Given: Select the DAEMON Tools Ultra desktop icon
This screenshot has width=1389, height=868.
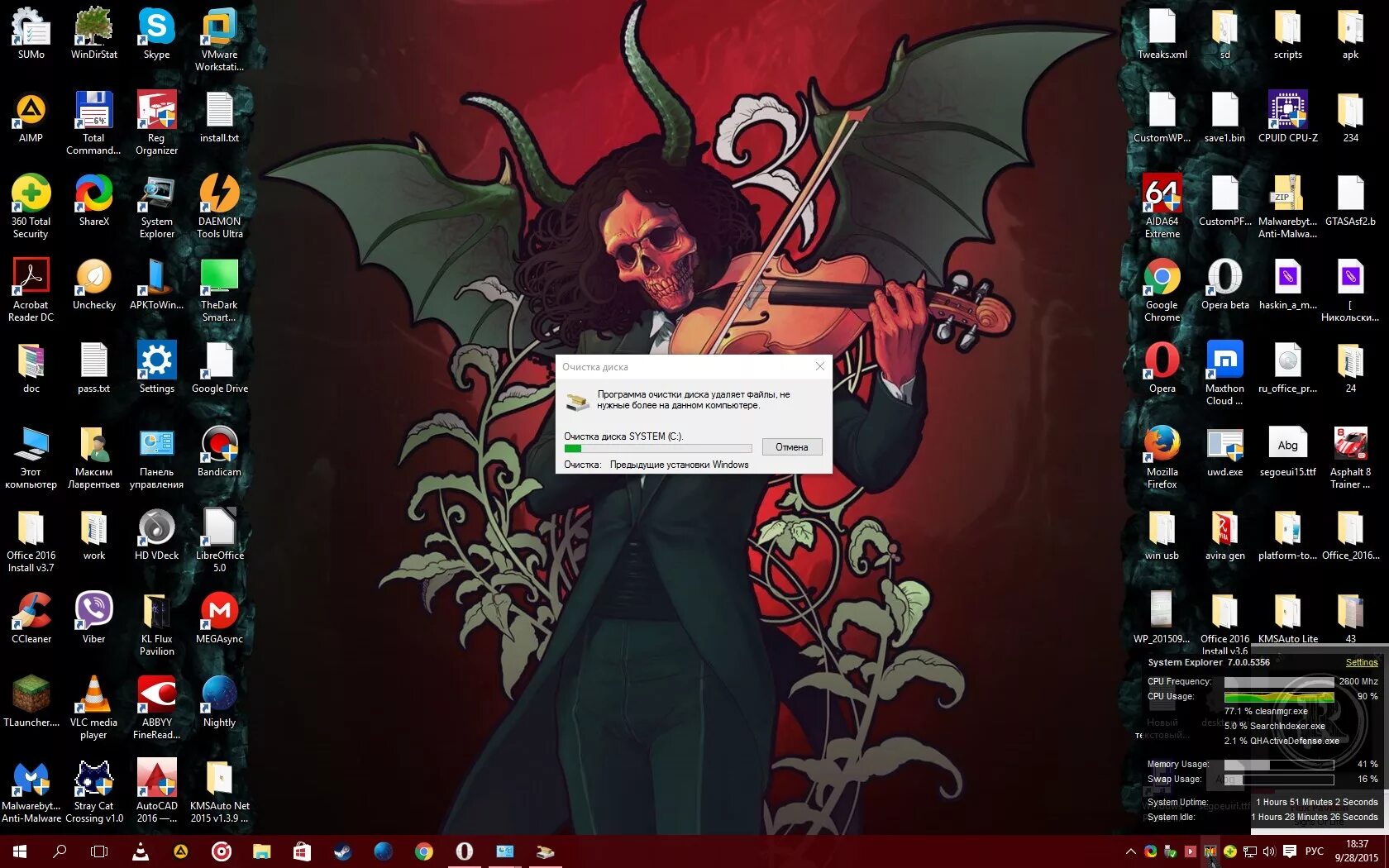Looking at the screenshot, I should click(x=220, y=207).
